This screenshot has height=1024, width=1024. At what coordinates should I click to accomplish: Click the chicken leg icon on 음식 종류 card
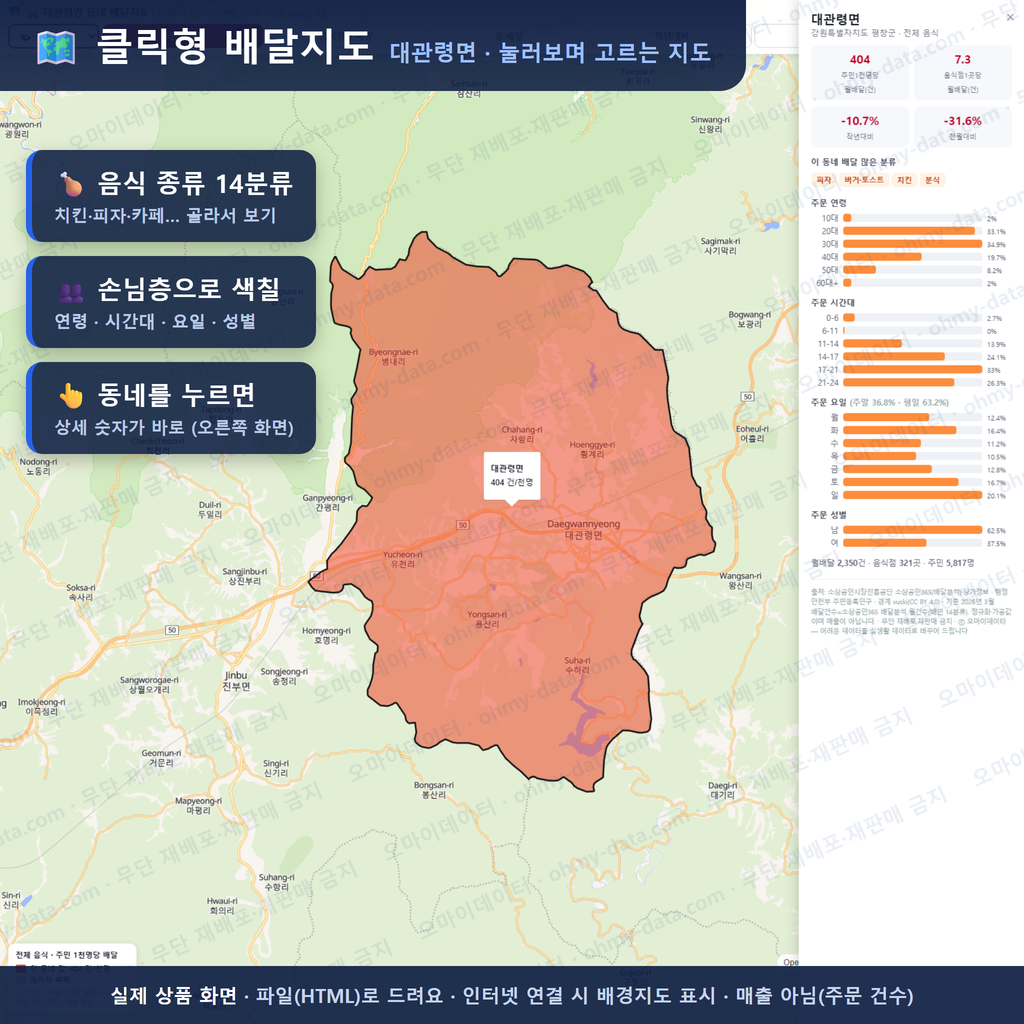71,184
